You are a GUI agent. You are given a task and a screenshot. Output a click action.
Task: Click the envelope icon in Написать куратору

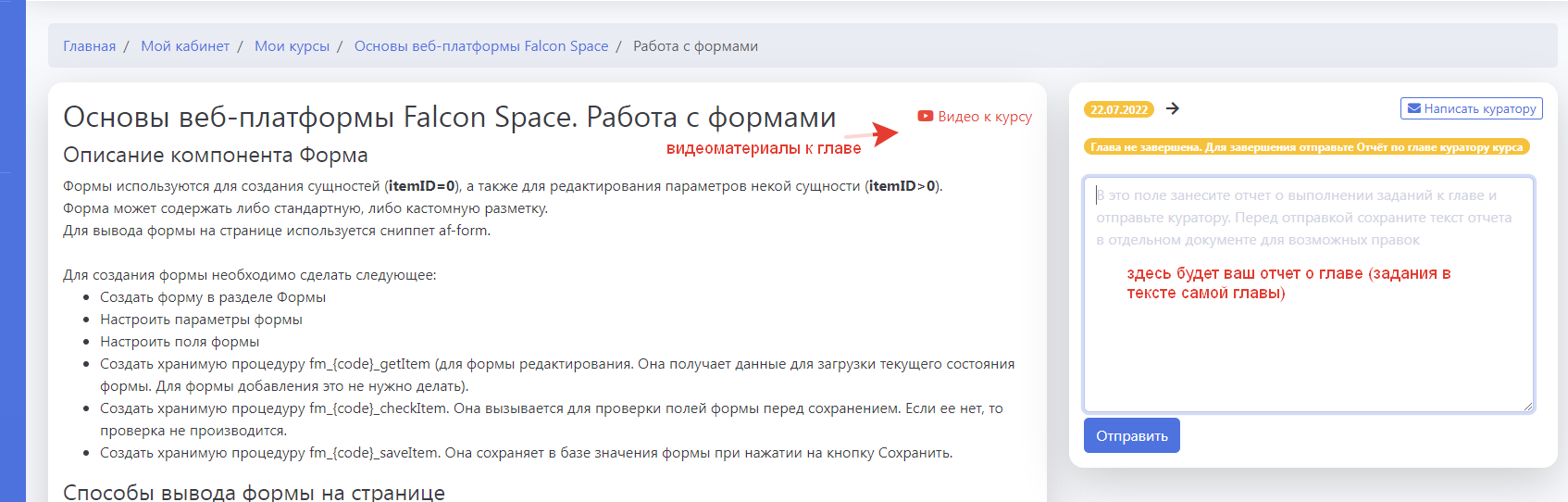point(1413,108)
